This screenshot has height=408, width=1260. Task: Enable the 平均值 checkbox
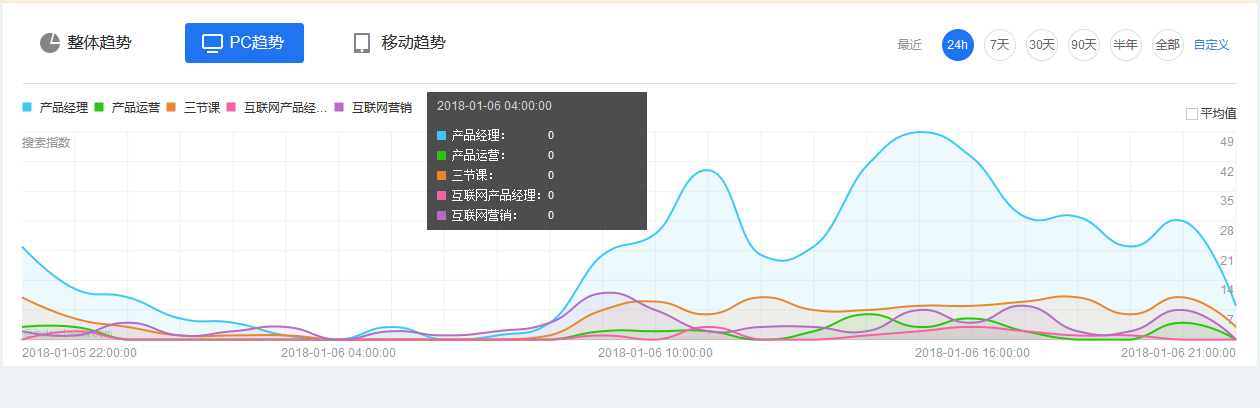[1192, 114]
